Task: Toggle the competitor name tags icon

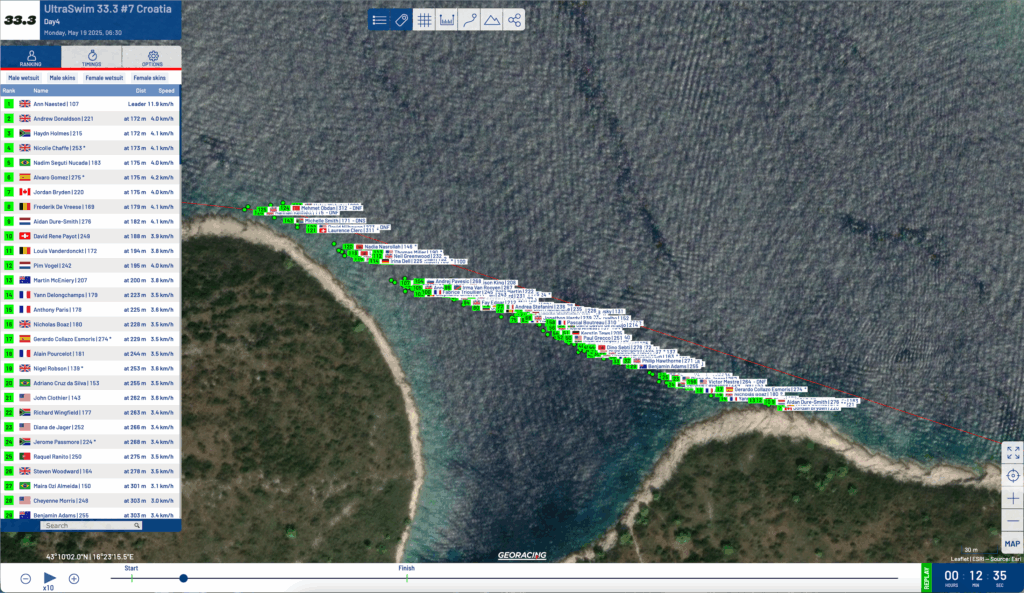Action: click(402, 20)
